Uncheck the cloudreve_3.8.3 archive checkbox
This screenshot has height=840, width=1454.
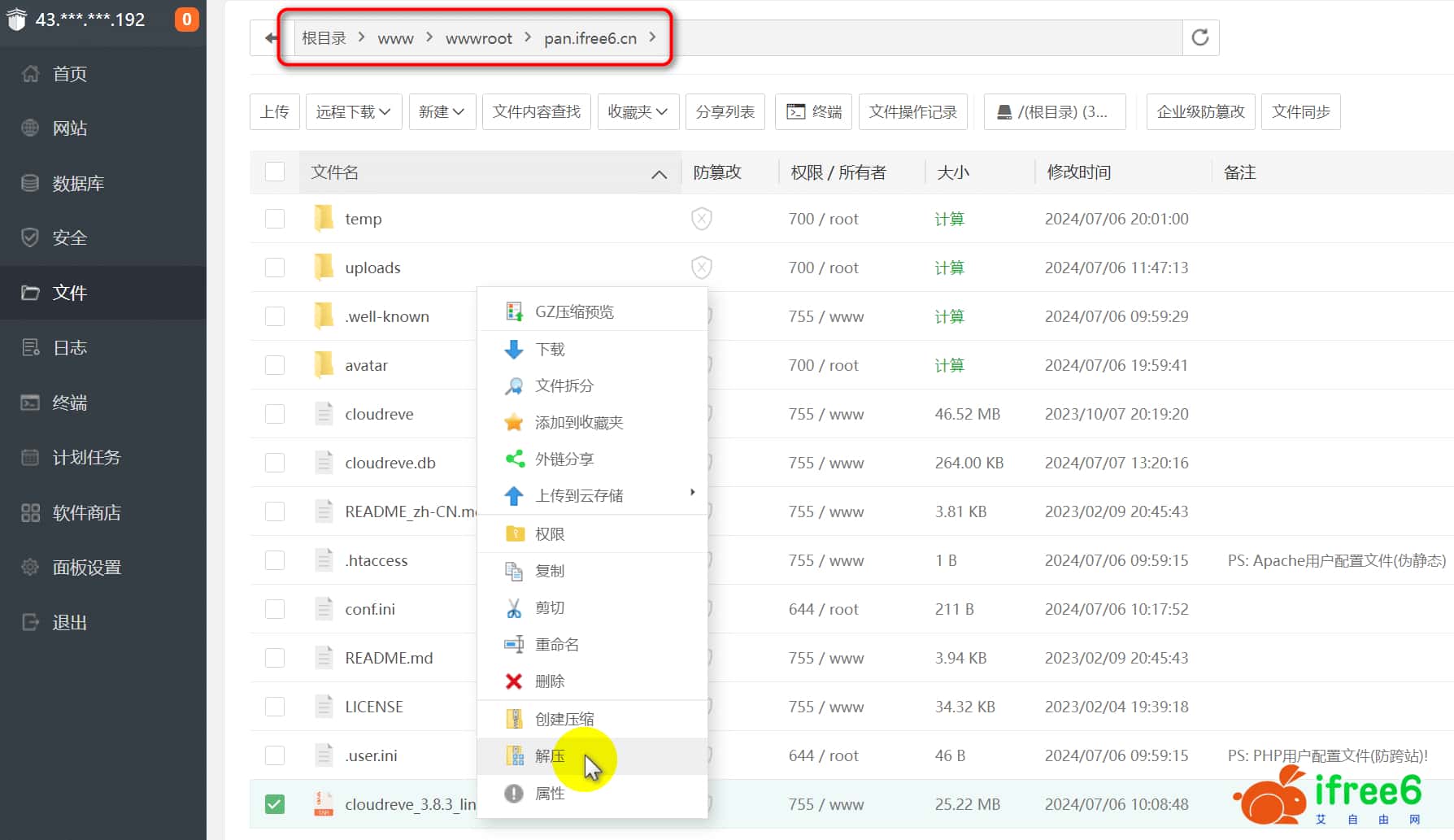pyautogui.click(x=275, y=804)
